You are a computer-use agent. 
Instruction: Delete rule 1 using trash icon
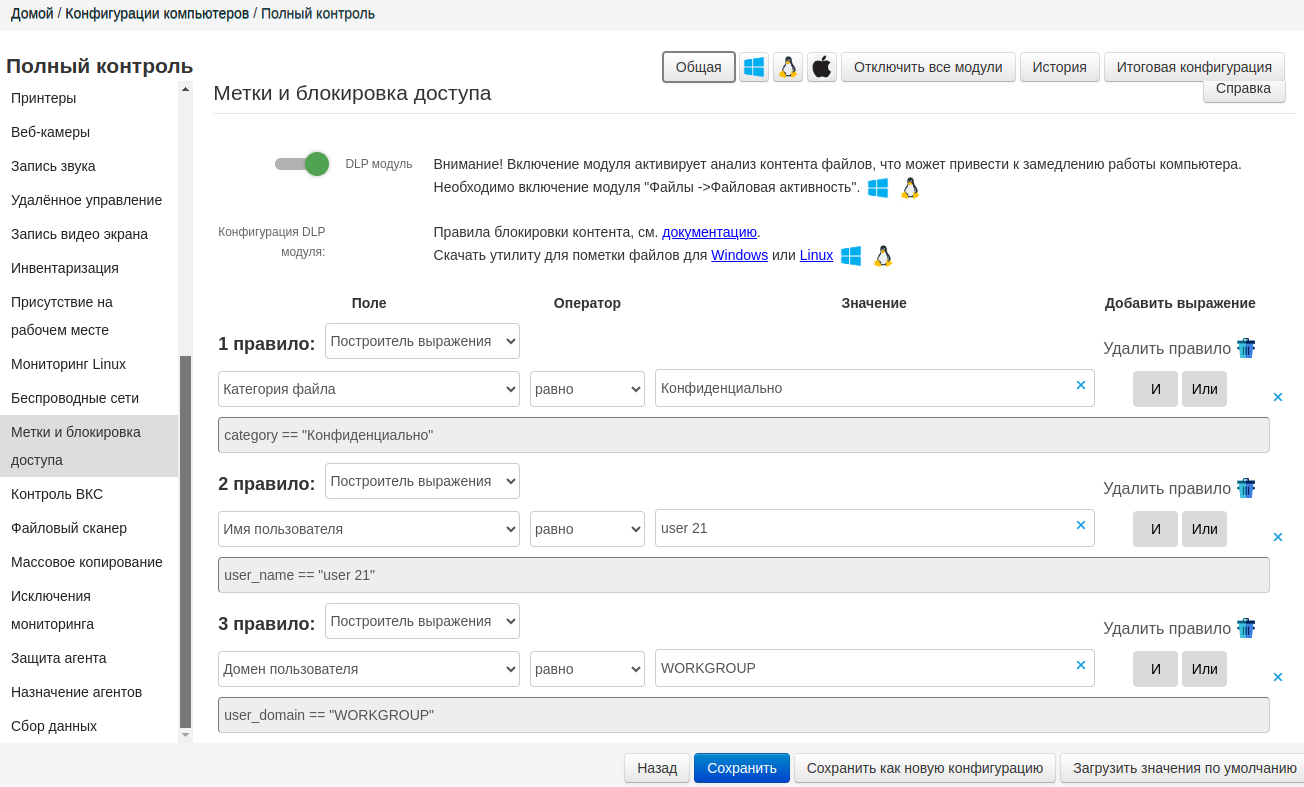1246,348
